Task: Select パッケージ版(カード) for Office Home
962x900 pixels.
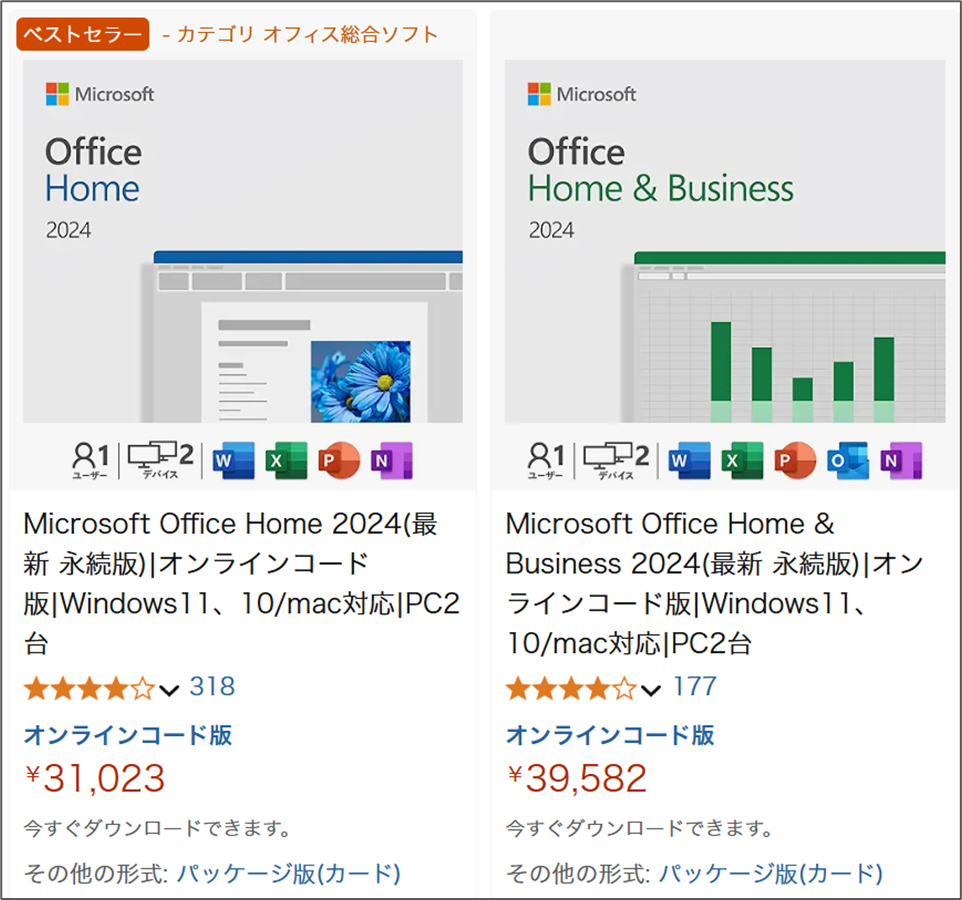Action: (x=288, y=873)
